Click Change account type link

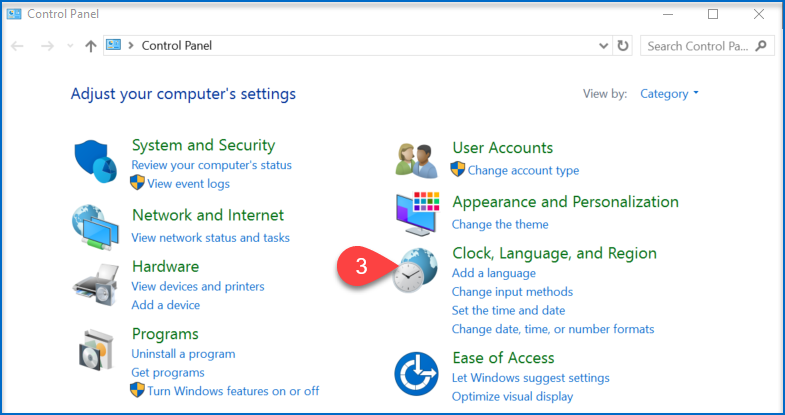pyautogui.click(x=523, y=170)
